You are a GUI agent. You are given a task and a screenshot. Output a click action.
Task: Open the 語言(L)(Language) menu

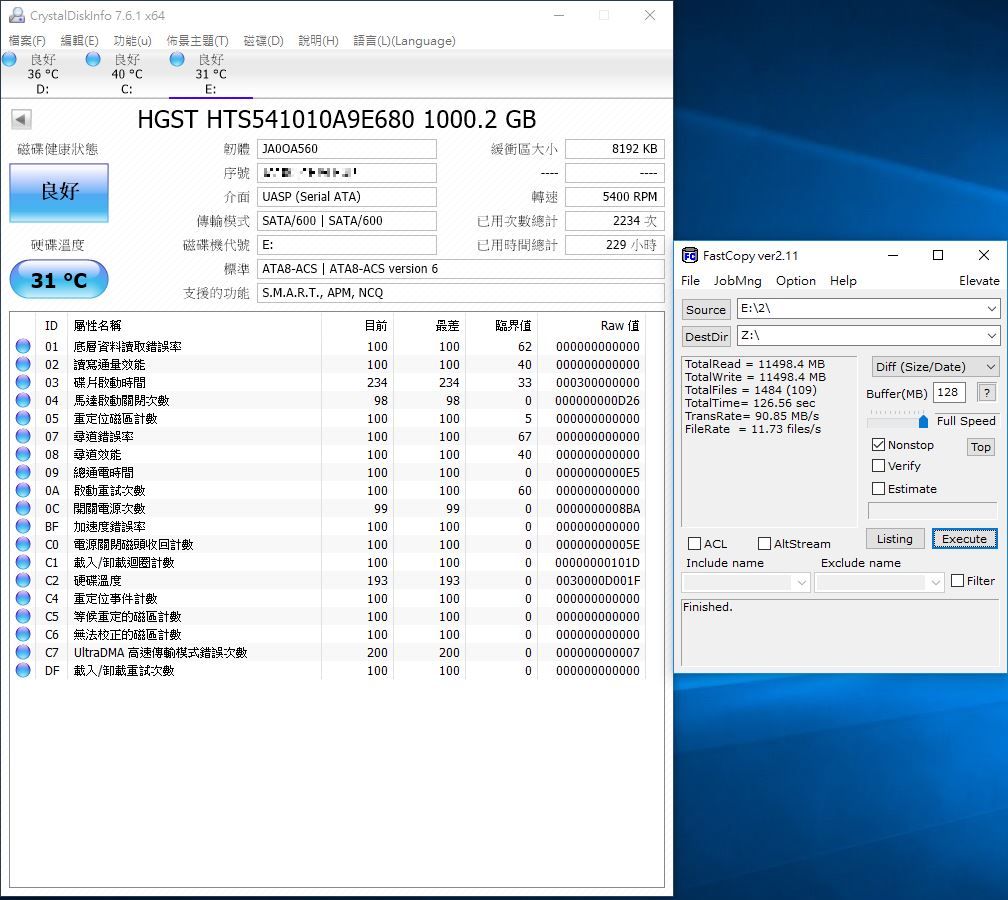tap(404, 40)
